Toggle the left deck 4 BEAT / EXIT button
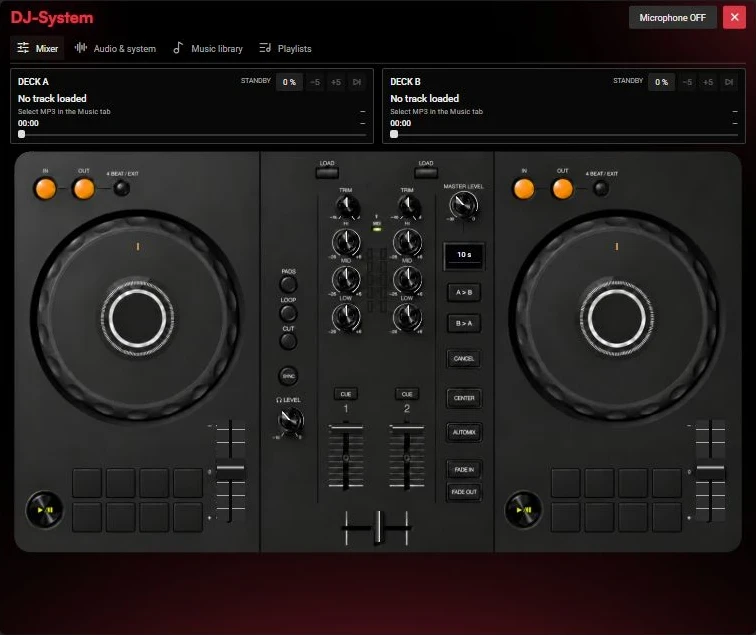The height and width of the screenshot is (635, 756). click(122, 188)
